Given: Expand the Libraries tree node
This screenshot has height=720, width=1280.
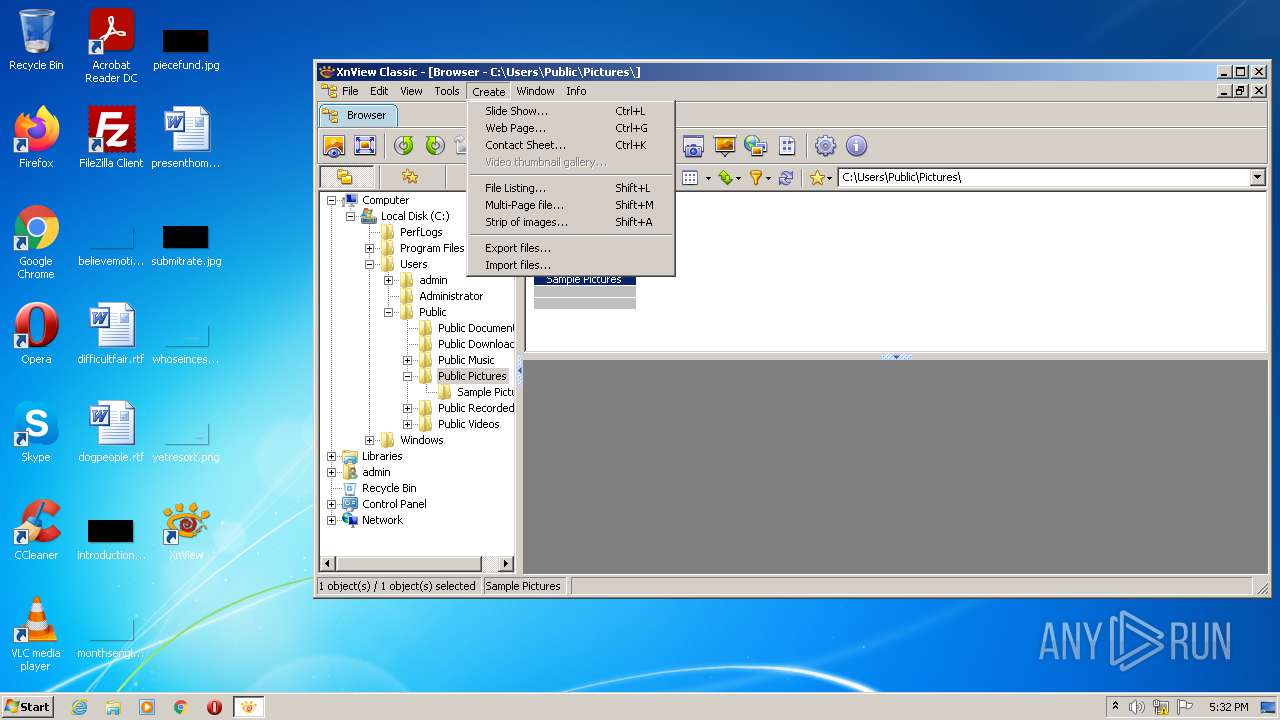Looking at the screenshot, I should tap(332, 456).
